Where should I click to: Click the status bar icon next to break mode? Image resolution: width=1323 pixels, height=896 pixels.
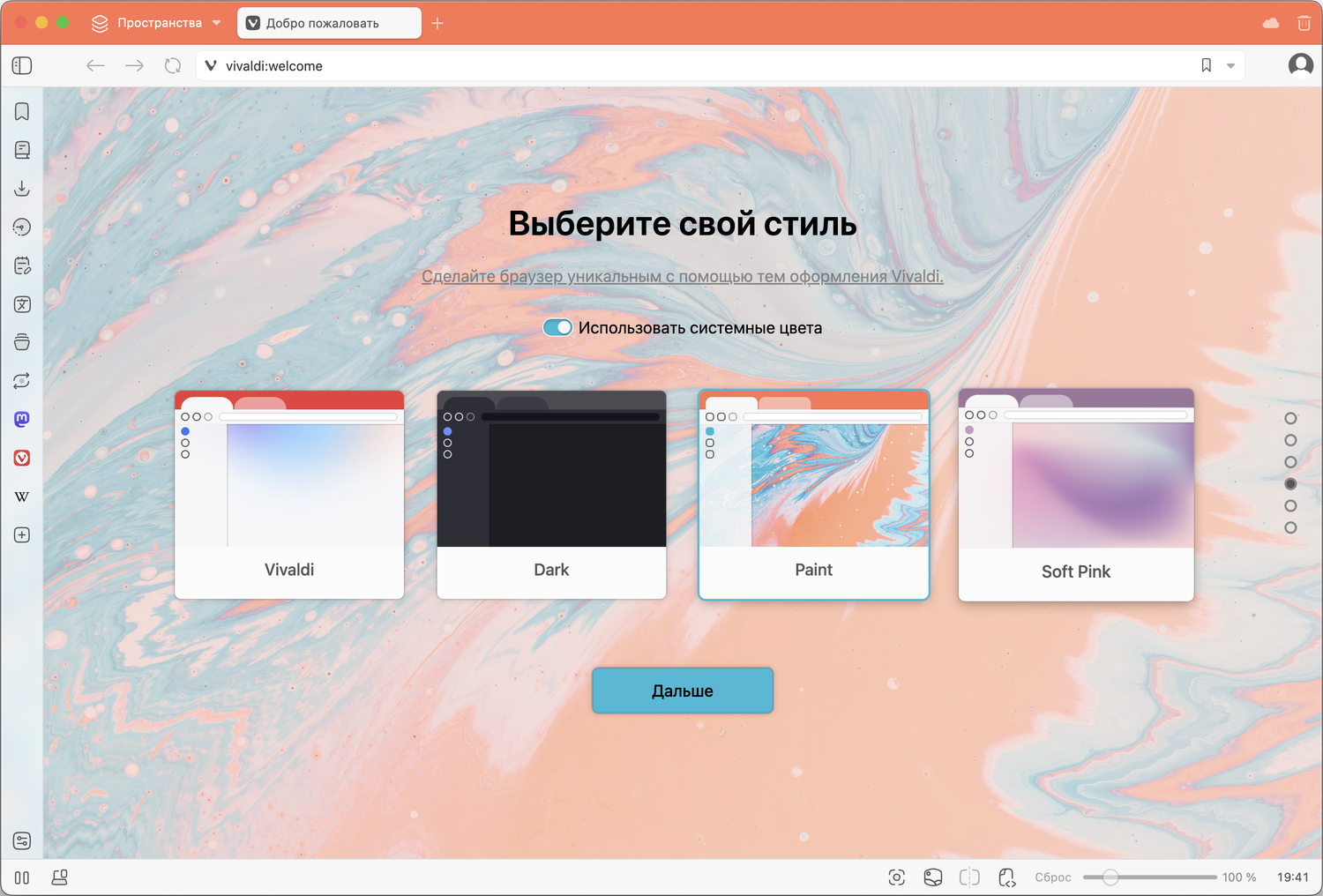pos(60,877)
